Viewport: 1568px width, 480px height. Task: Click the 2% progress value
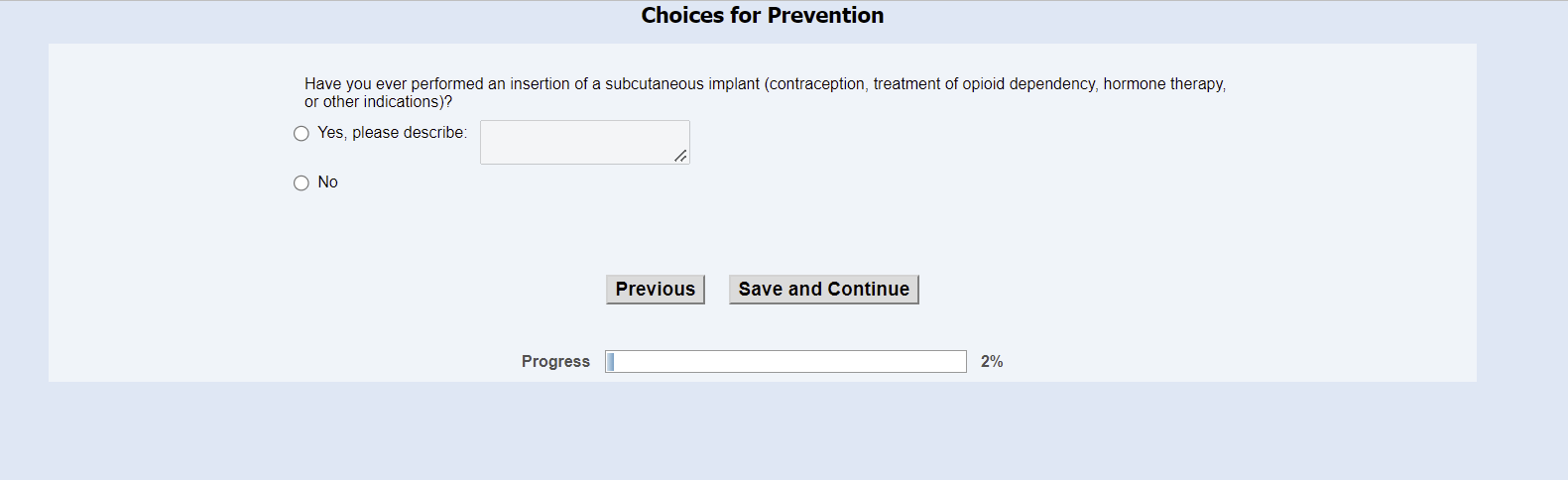992,362
